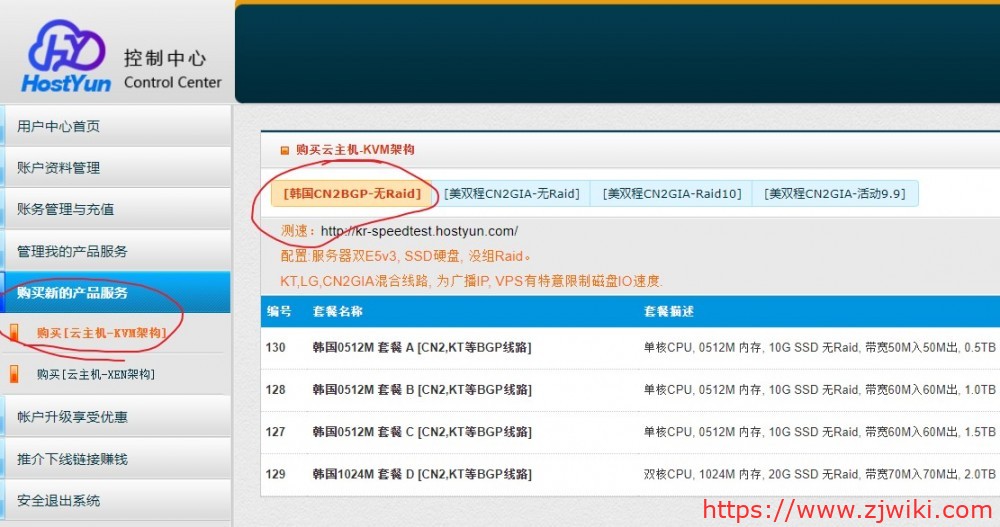Image resolution: width=1000 pixels, height=527 pixels.
Task: Open 推介下线链接赚钱 page
Action: pyautogui.click(x=72, y=459)
